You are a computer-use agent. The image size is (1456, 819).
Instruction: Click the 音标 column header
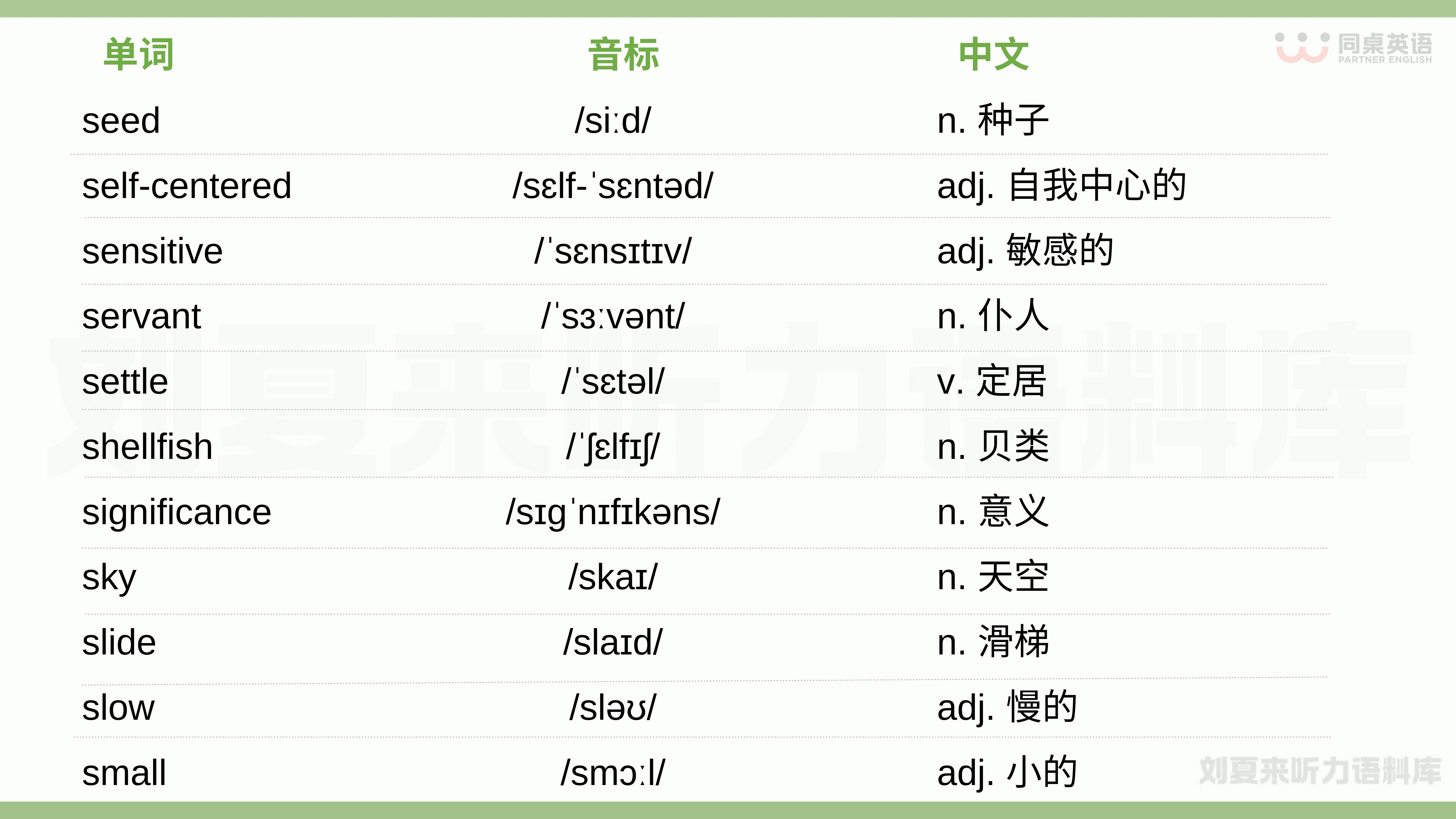tap(623, 55)
